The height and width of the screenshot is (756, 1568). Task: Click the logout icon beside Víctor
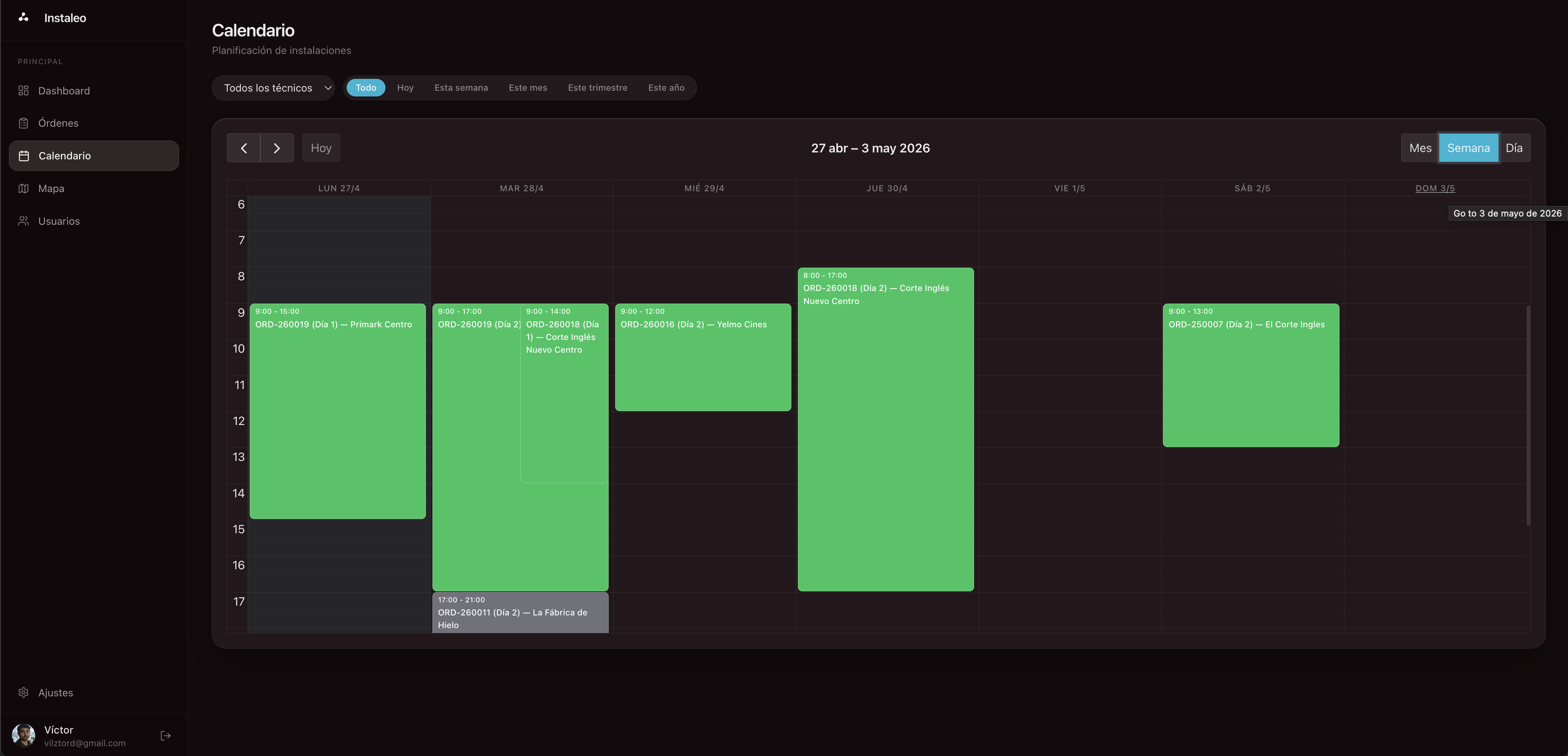pos(166,736)
